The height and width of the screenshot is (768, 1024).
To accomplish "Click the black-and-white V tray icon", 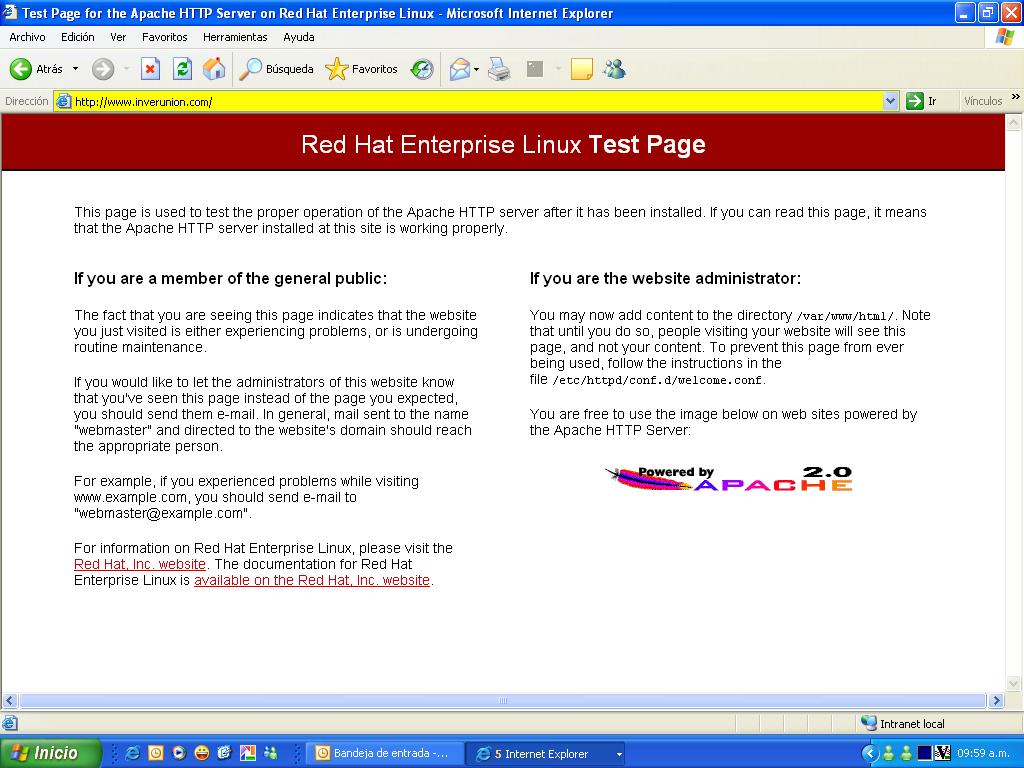I will tap(942, 754).
